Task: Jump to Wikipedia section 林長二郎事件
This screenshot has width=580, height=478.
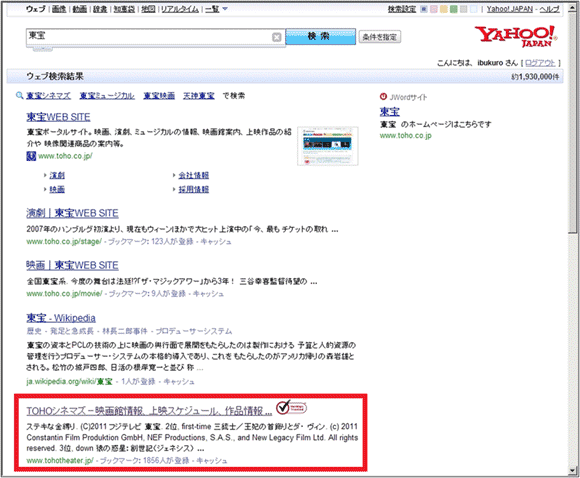Action: (x=125, y=331)
